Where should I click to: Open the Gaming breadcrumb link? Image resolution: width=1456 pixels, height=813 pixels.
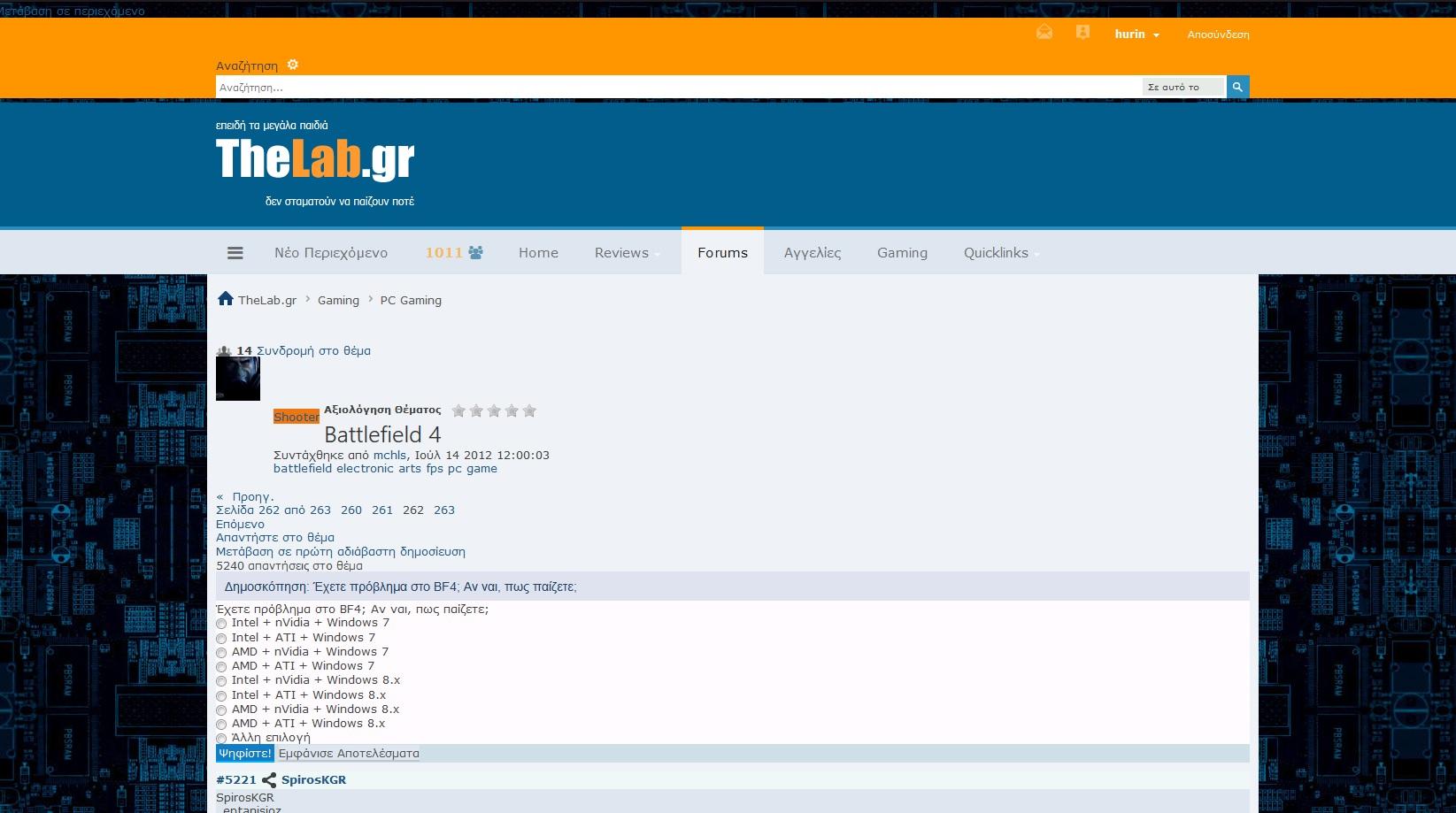[x=338, y=301]
